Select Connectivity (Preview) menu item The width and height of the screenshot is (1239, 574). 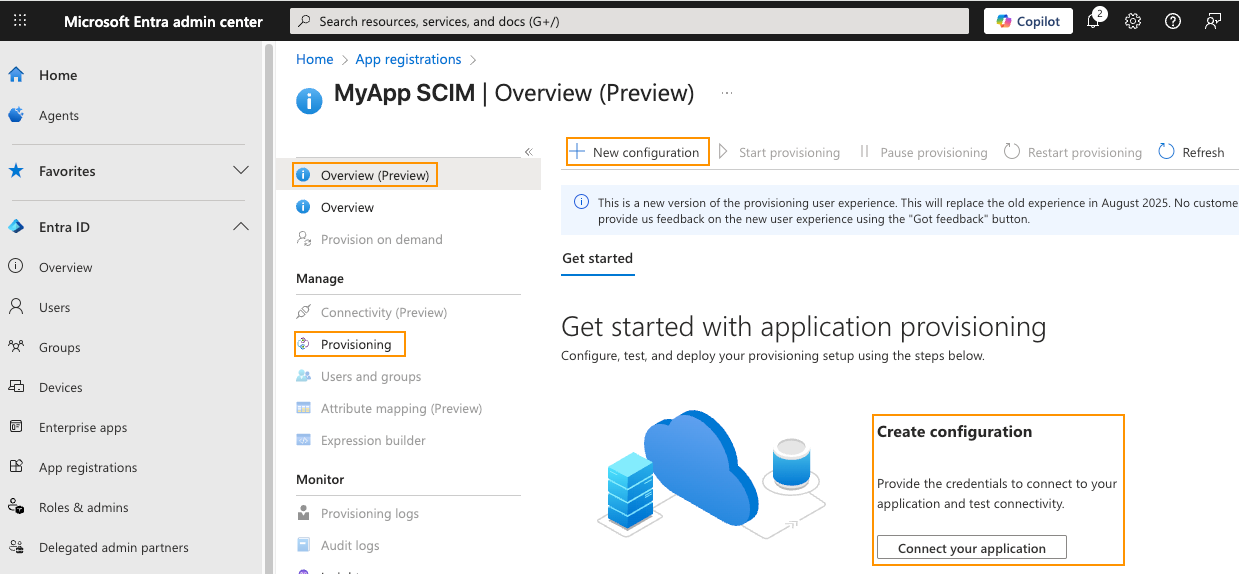tap(384, 312)
